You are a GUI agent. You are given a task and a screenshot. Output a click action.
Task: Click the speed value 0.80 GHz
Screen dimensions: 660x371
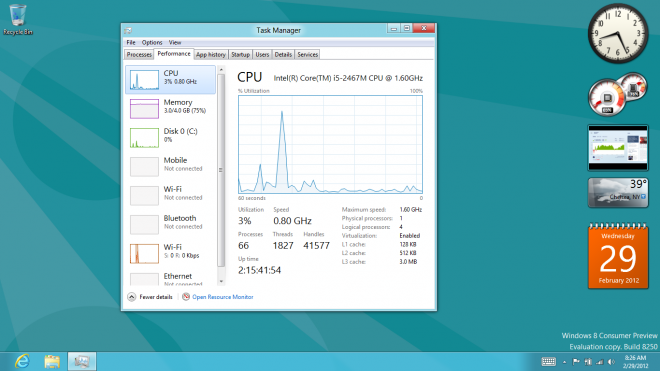(292, 221)
